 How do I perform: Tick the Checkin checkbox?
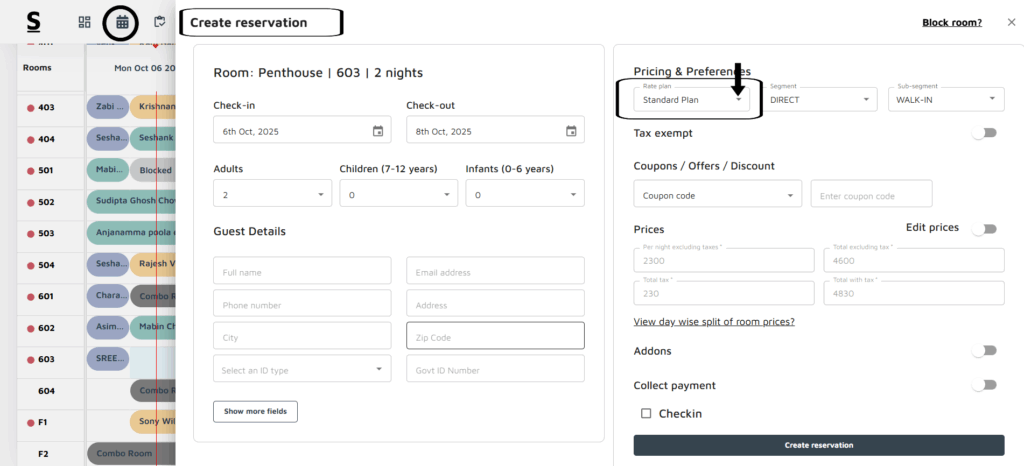(x=646, y=413)
